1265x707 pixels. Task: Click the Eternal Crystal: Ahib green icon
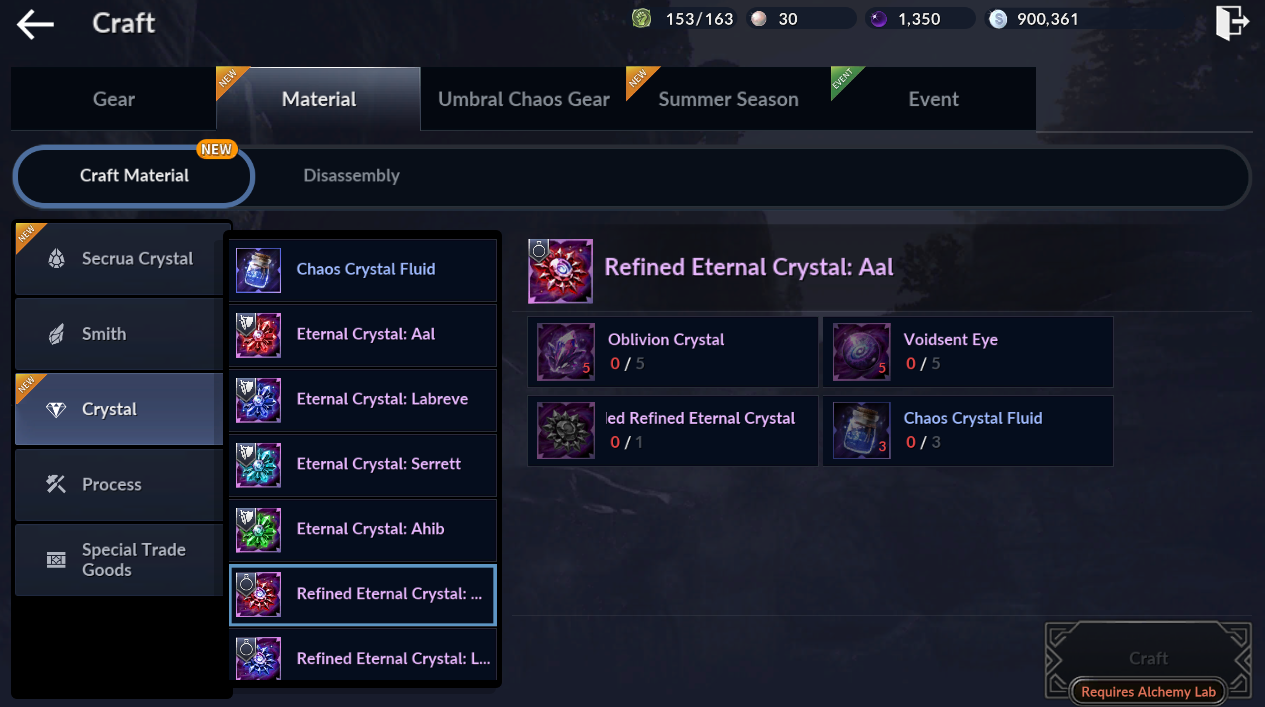coord(258,530)
